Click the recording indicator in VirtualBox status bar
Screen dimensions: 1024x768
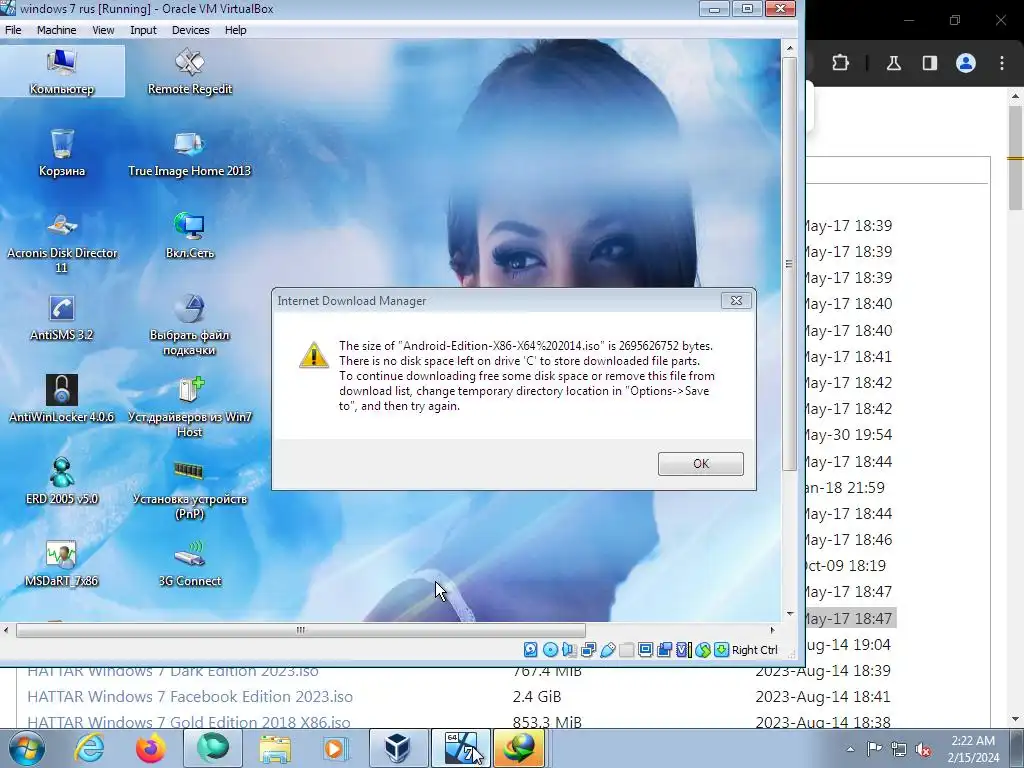665,650
